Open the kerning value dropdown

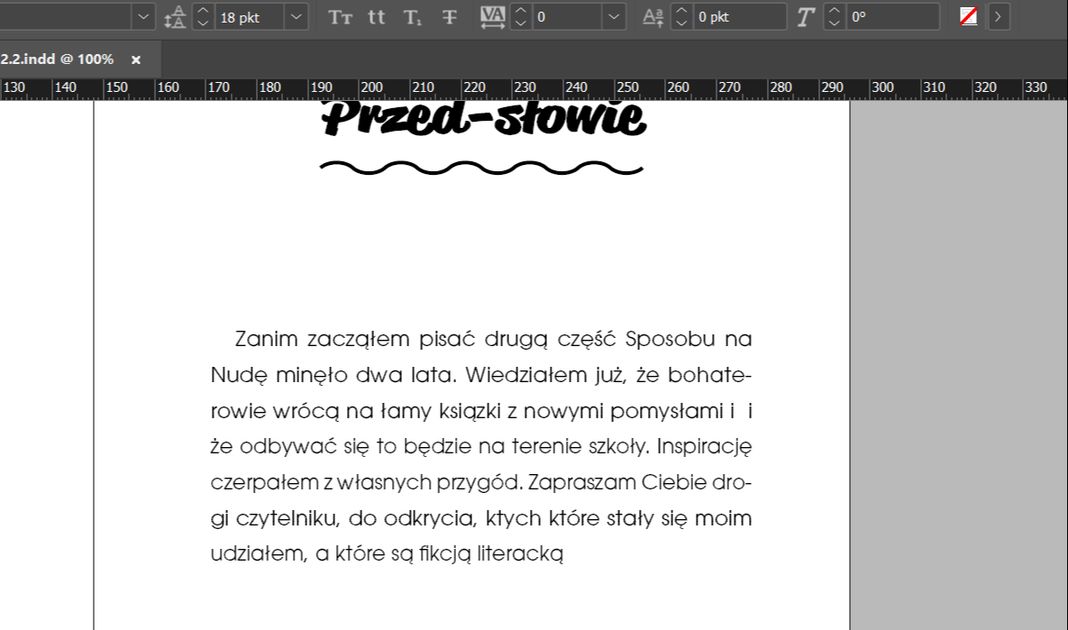(613, 17)
